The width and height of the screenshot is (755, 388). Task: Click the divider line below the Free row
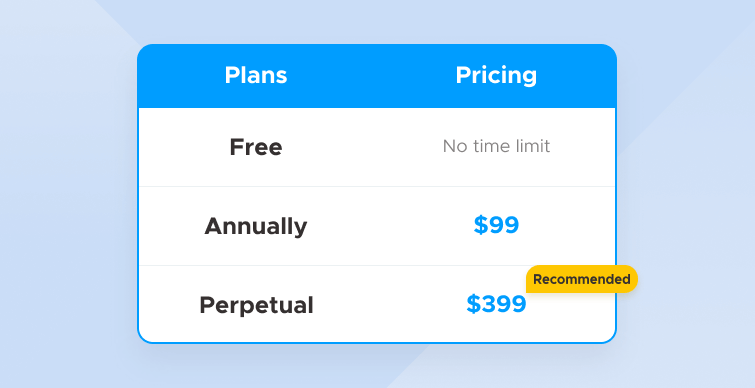[377, 186]
